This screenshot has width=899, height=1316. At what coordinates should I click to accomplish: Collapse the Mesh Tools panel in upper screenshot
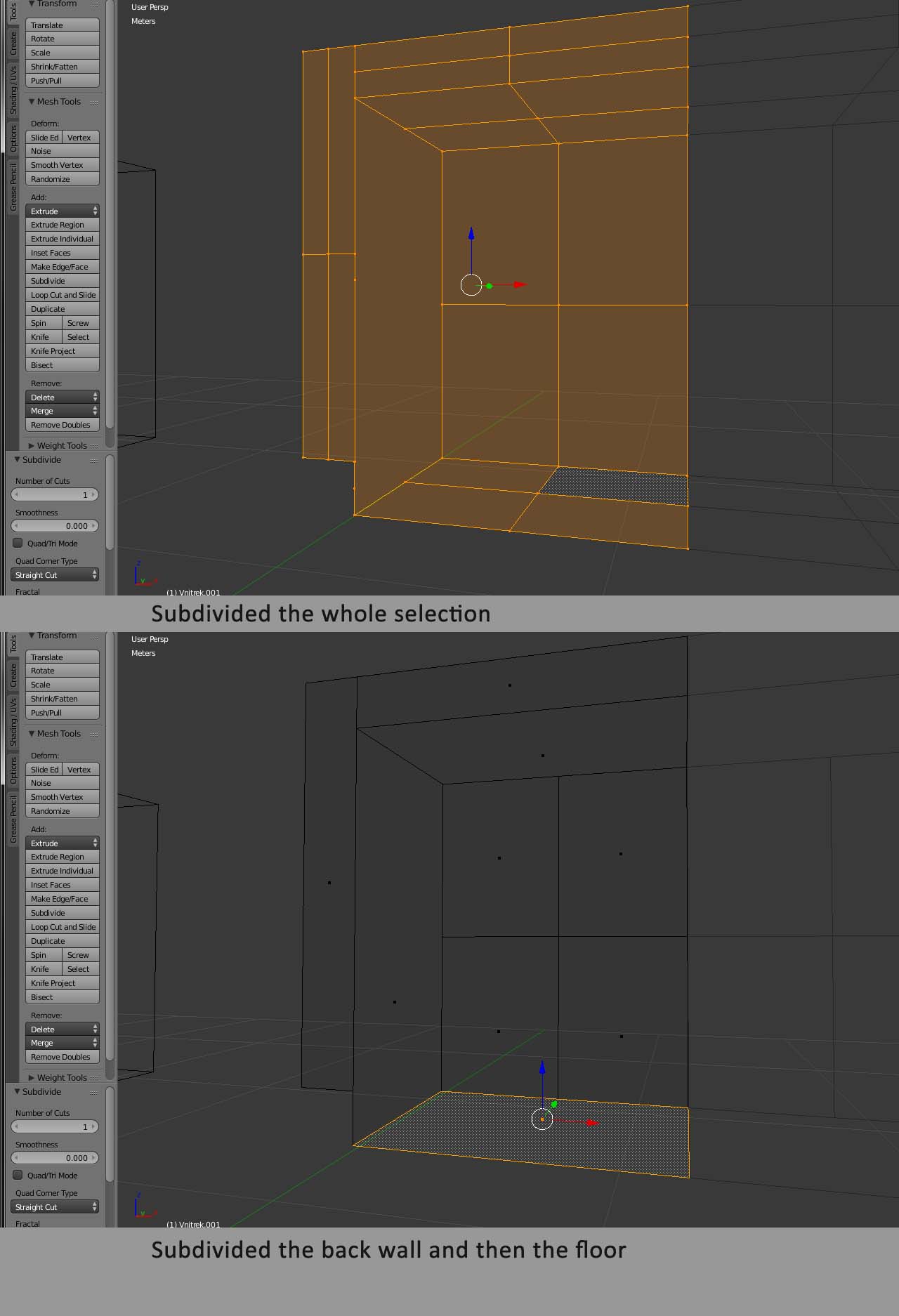[x=32, y=102]
